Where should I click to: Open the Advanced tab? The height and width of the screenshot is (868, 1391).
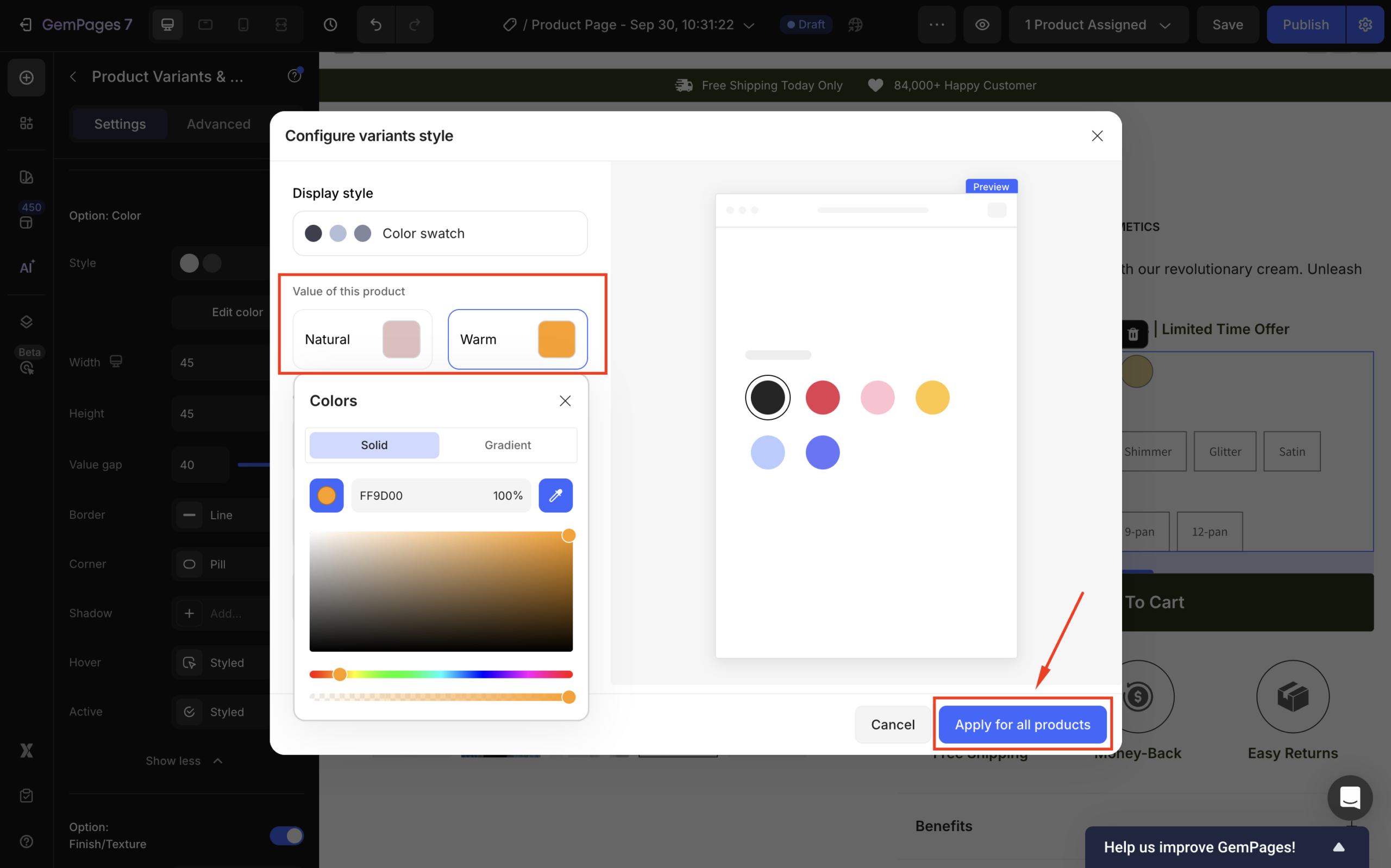(218, 124)
